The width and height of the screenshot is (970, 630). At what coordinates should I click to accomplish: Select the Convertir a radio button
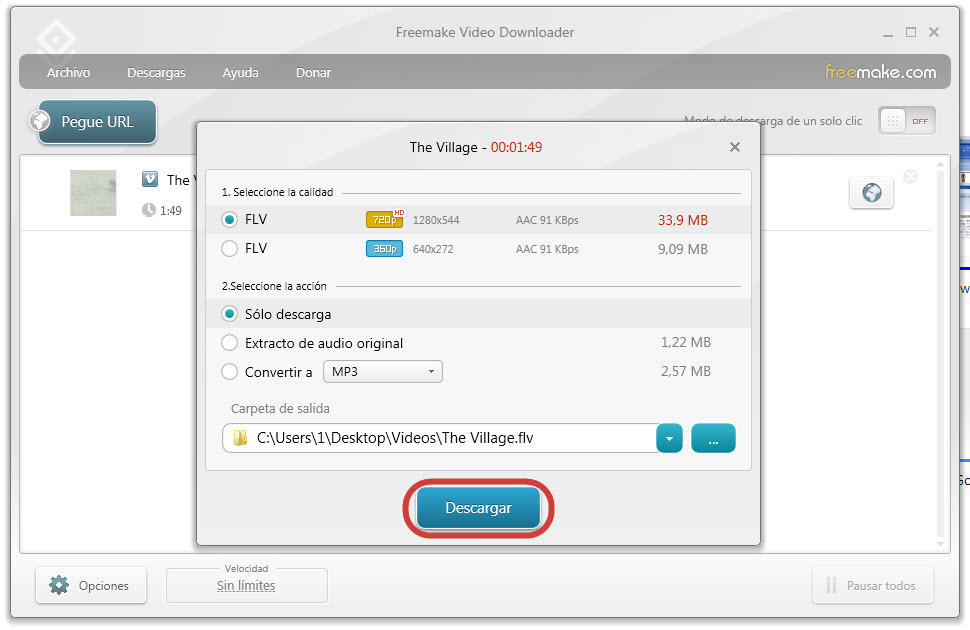coord(230,372)
